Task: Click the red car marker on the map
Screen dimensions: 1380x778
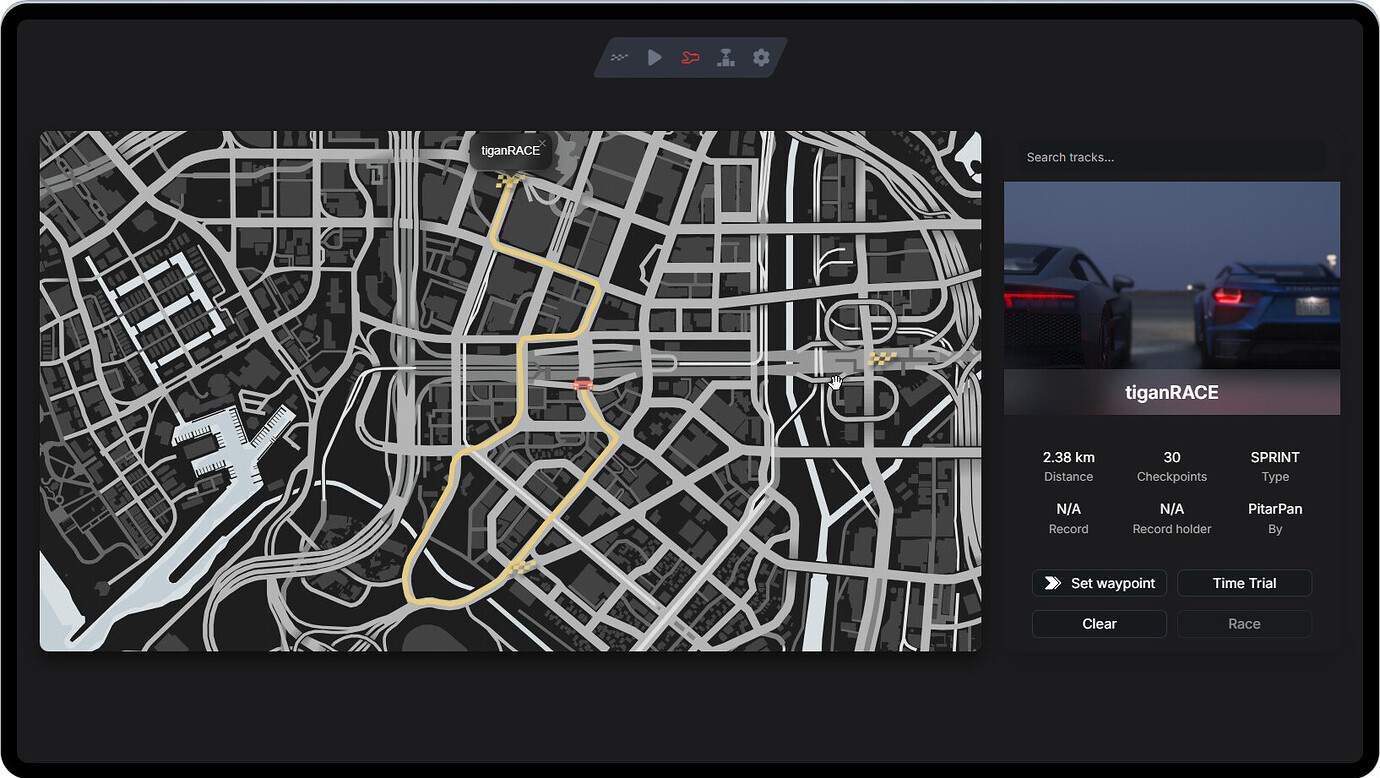Action: [x=583, y=383]
